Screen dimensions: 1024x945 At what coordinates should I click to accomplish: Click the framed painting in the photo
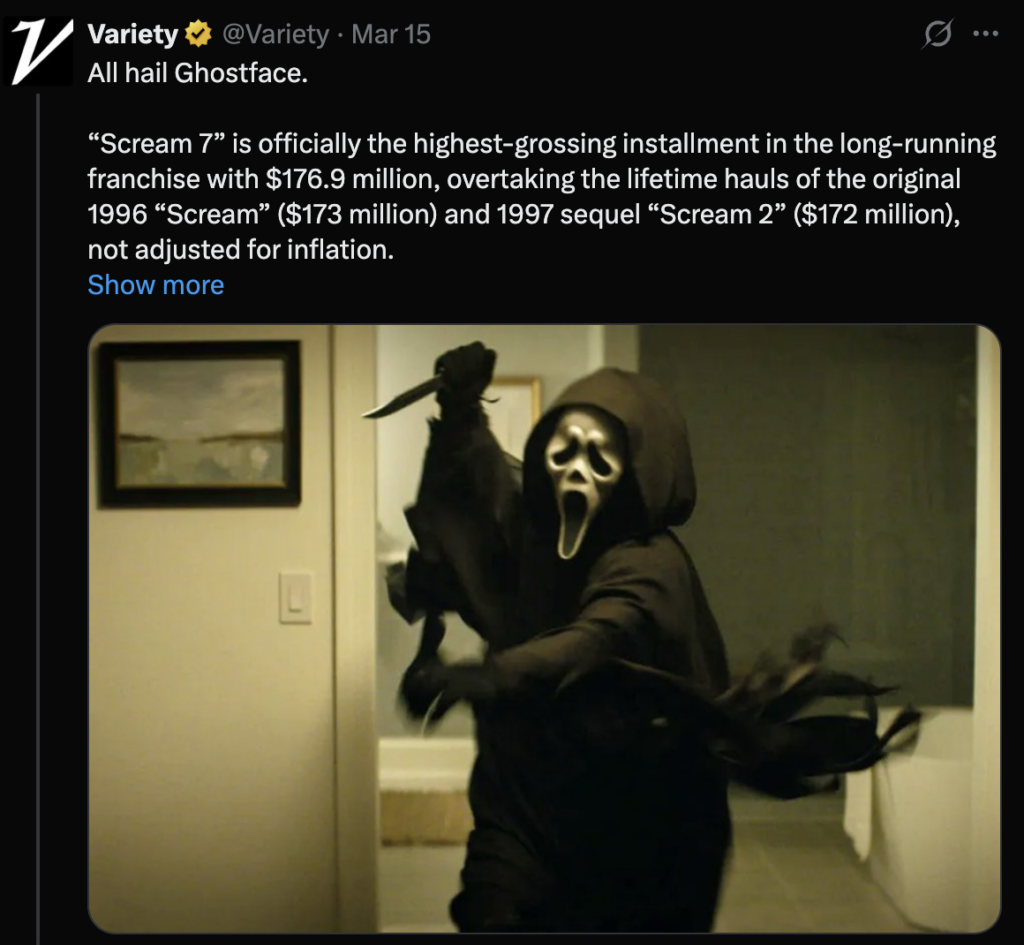[199, 423]
